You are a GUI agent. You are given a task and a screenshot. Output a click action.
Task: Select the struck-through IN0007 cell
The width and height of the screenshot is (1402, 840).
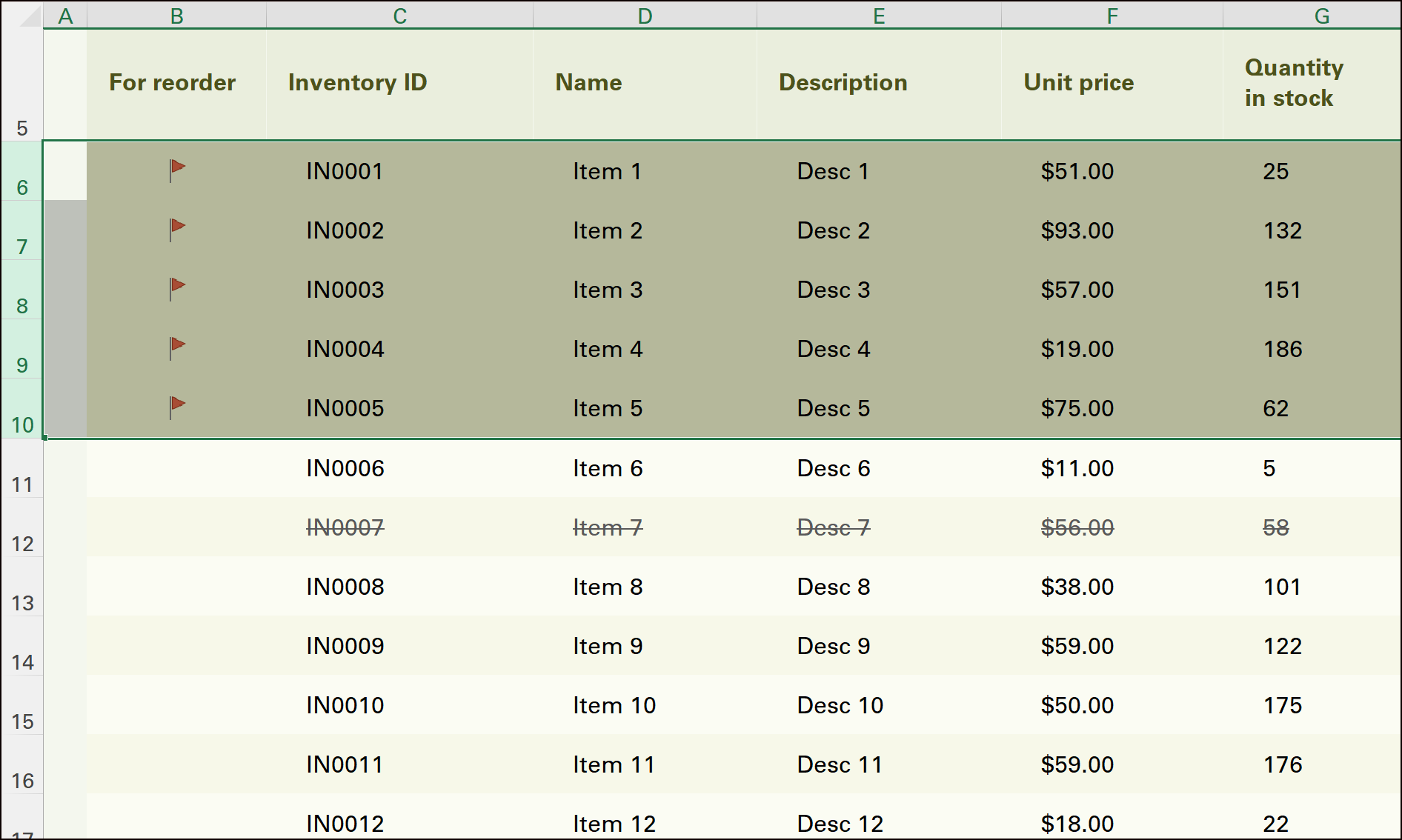pos(345,527)
